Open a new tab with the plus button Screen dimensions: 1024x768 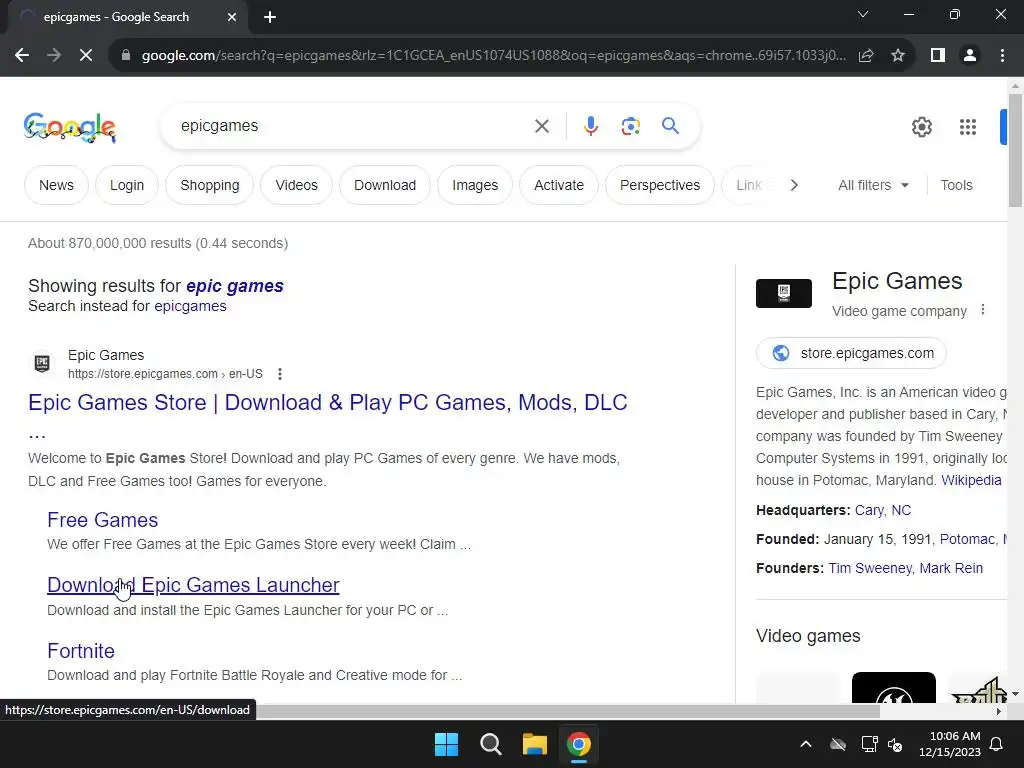click(270, 17)
